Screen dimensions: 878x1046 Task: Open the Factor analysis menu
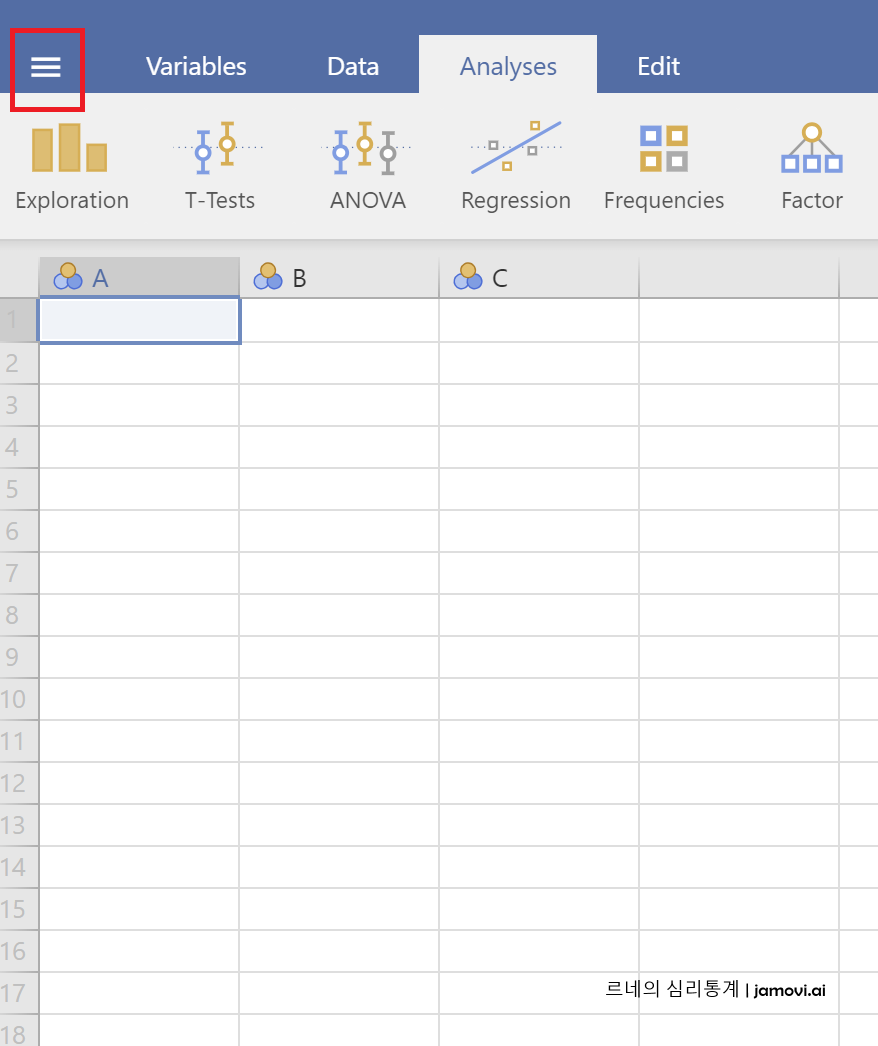[812, 167]
